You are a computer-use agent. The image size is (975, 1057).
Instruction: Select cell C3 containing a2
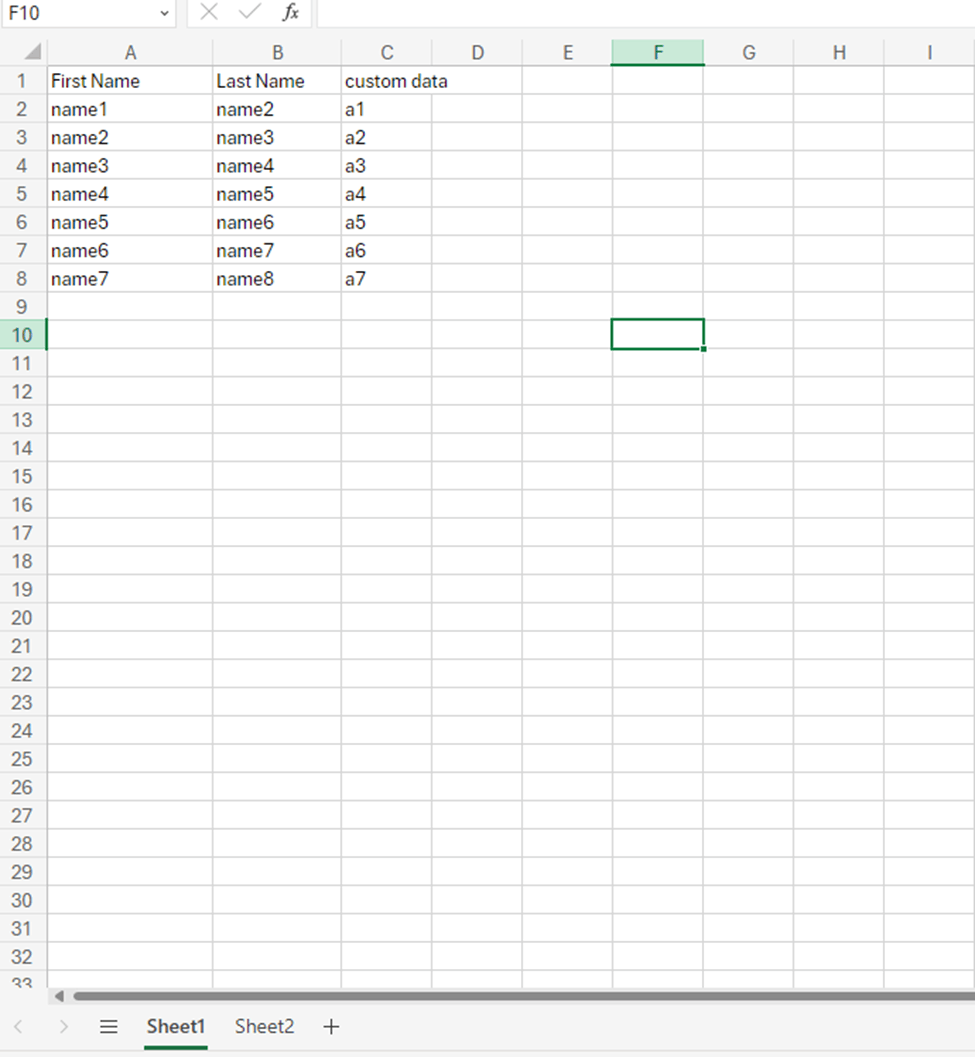click(x=386, y=138)
